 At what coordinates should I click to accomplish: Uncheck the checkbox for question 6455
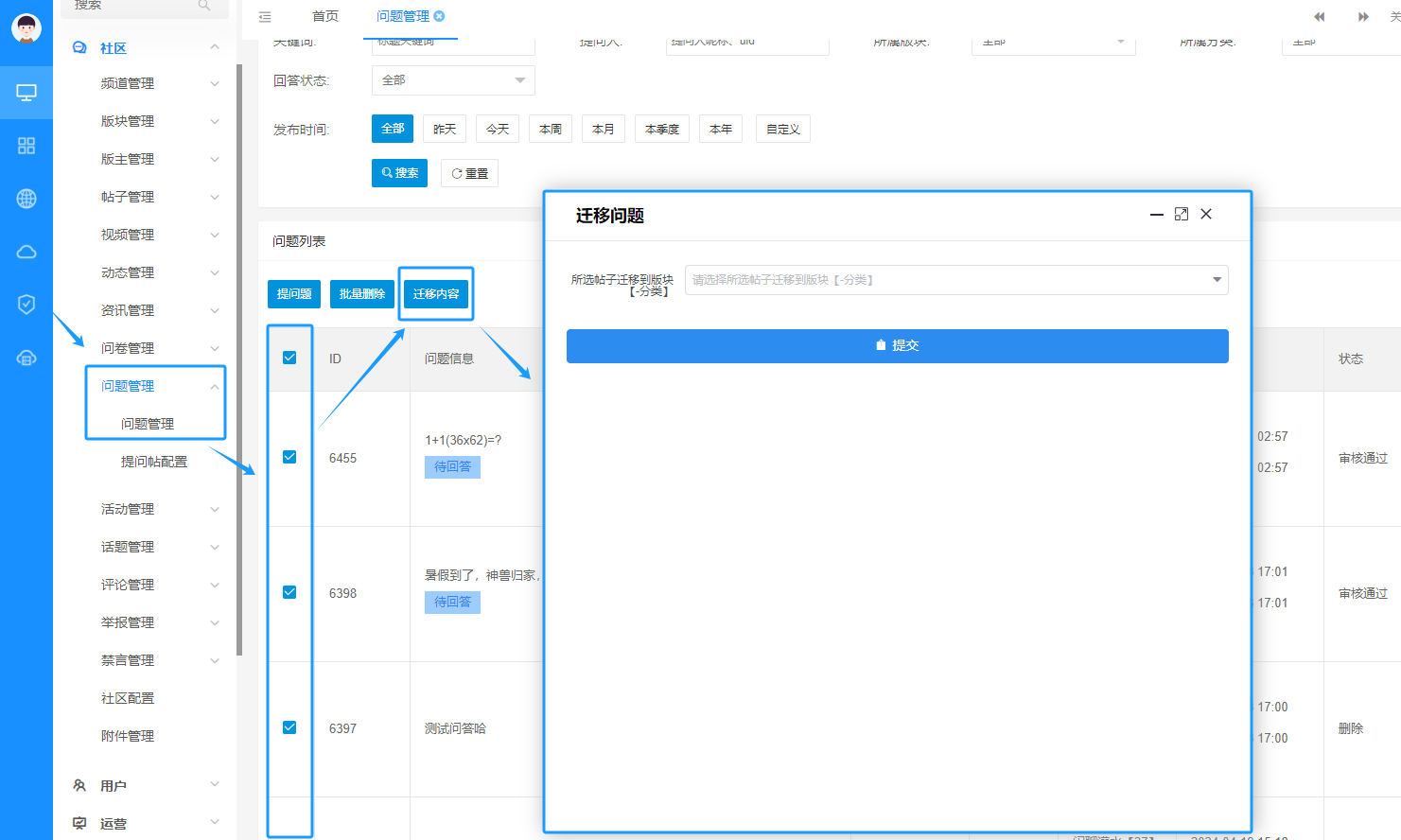tap(289, 457)
